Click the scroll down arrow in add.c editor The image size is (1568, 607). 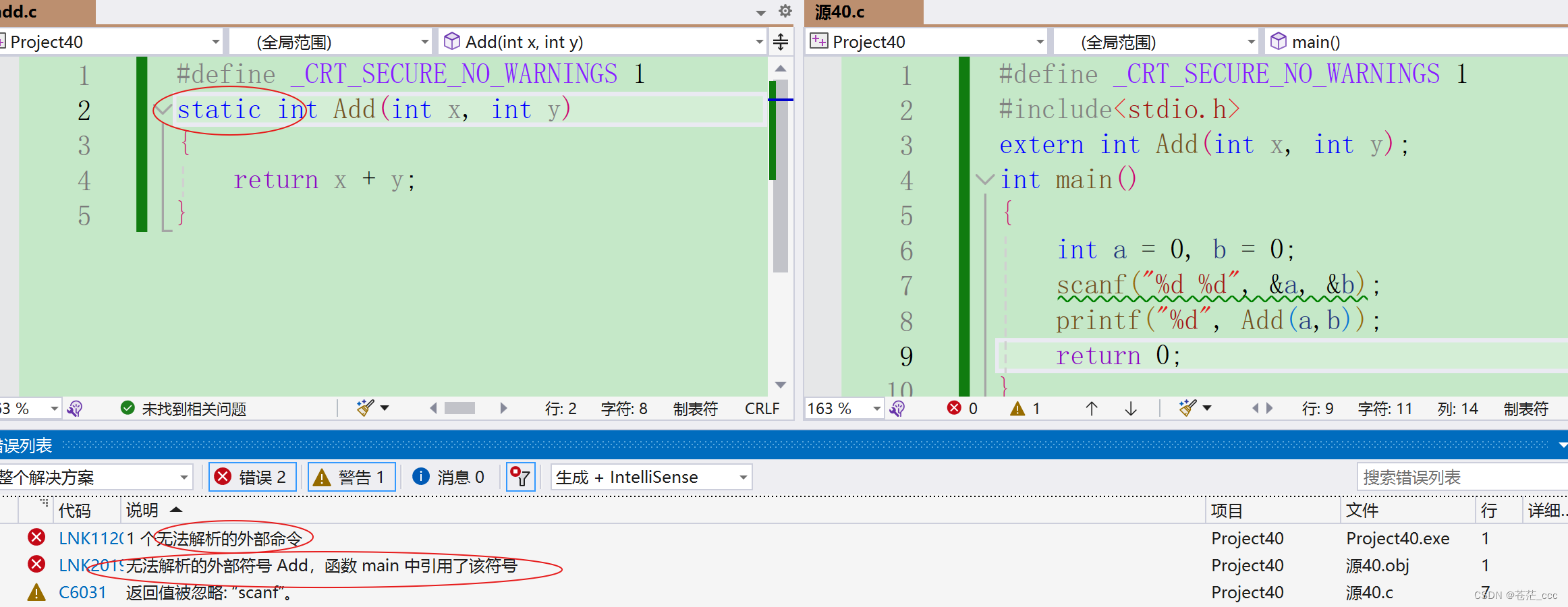(781, 384)
